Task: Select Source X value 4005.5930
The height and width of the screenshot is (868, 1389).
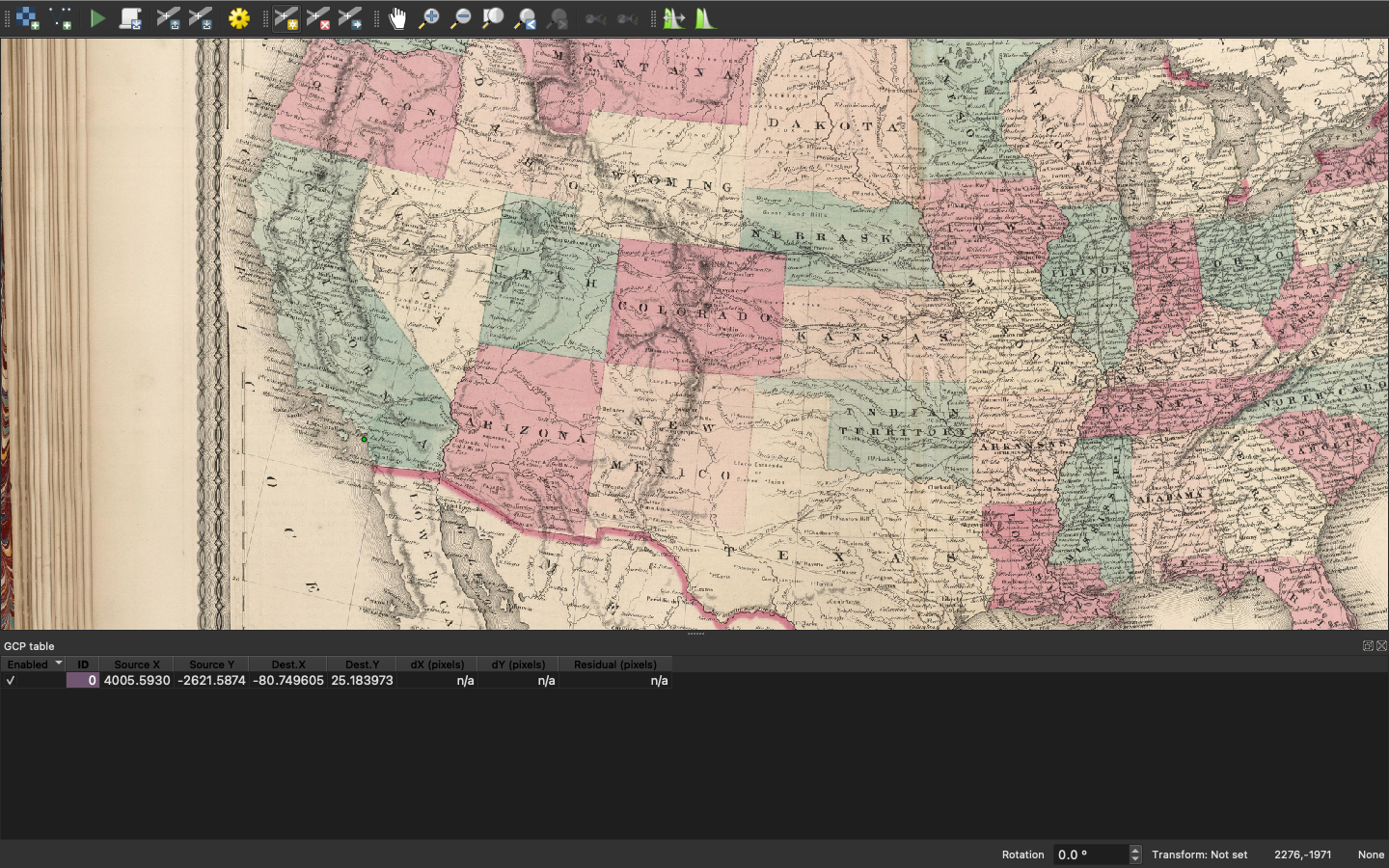Action: 137,680
